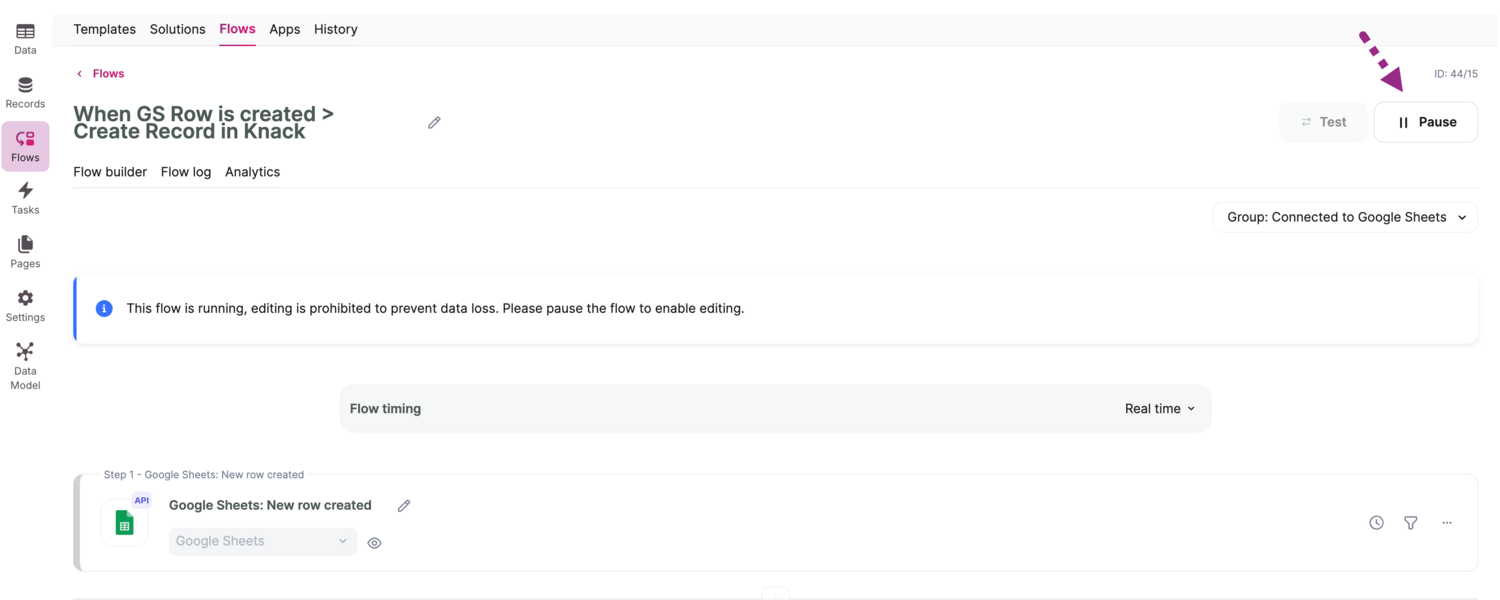This screenshot has width=1500, height=600.
Task: Open the Data Model view
Action: 25,365
